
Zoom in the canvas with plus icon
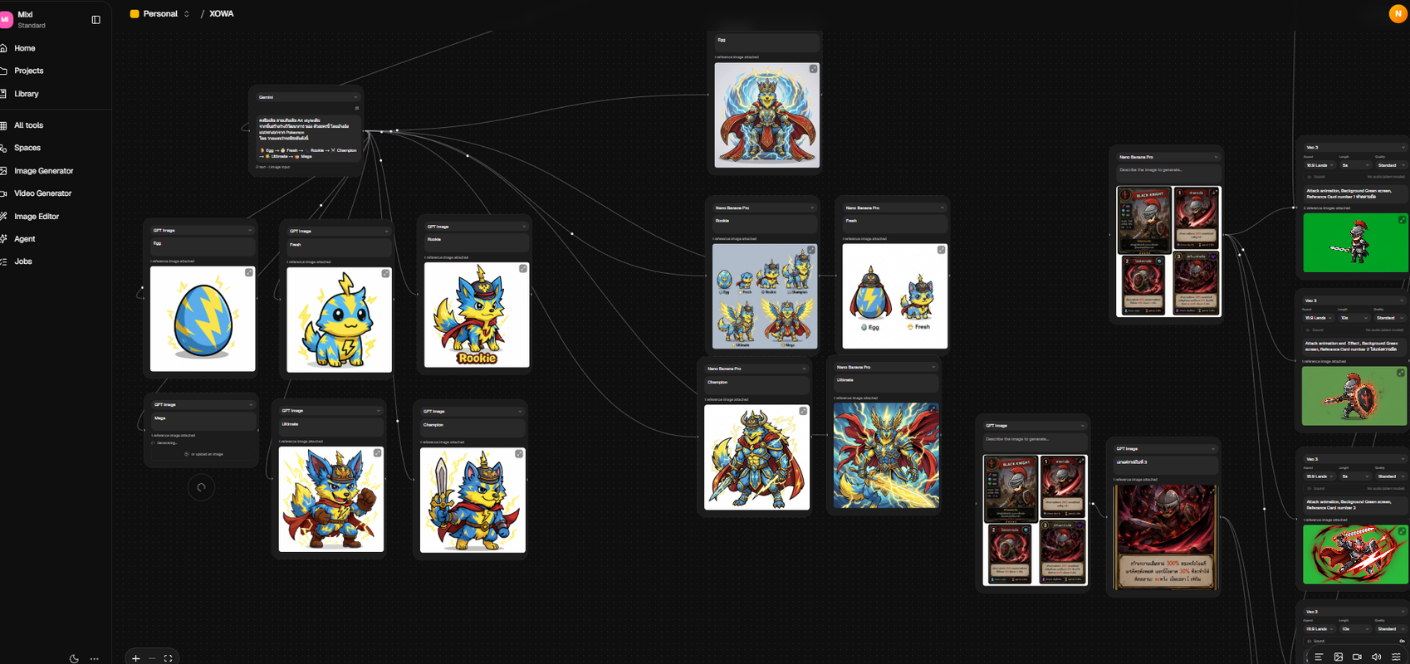[x=136, y=658]
